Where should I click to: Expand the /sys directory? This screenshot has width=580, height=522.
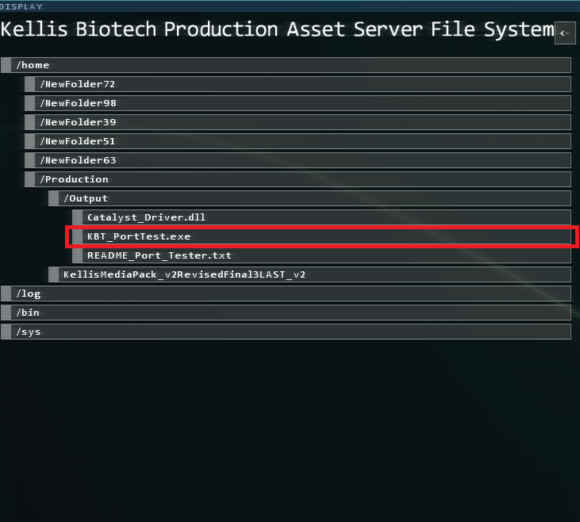(x=286, y=332)
